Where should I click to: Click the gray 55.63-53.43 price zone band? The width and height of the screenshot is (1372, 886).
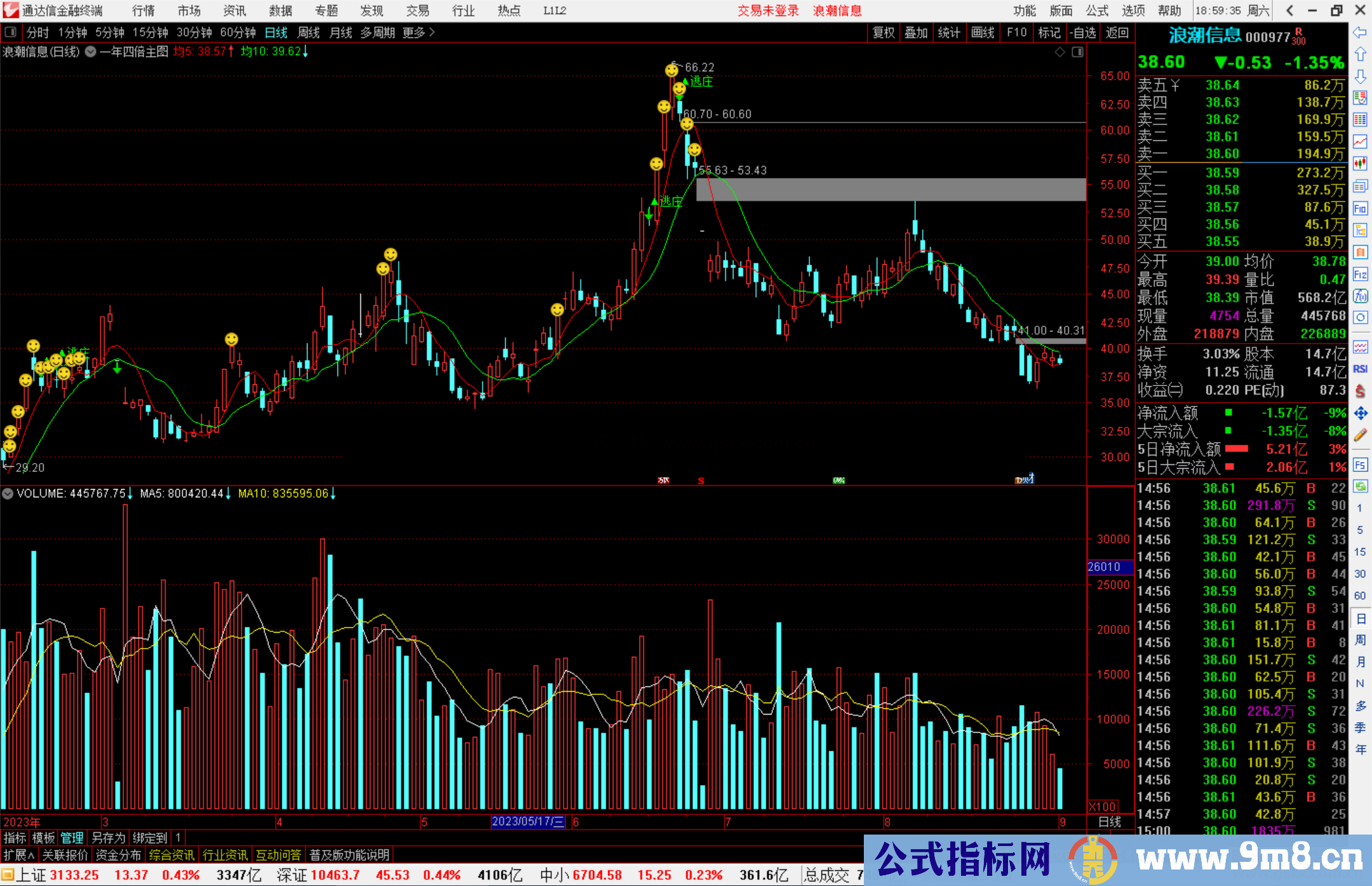(891, 189)
